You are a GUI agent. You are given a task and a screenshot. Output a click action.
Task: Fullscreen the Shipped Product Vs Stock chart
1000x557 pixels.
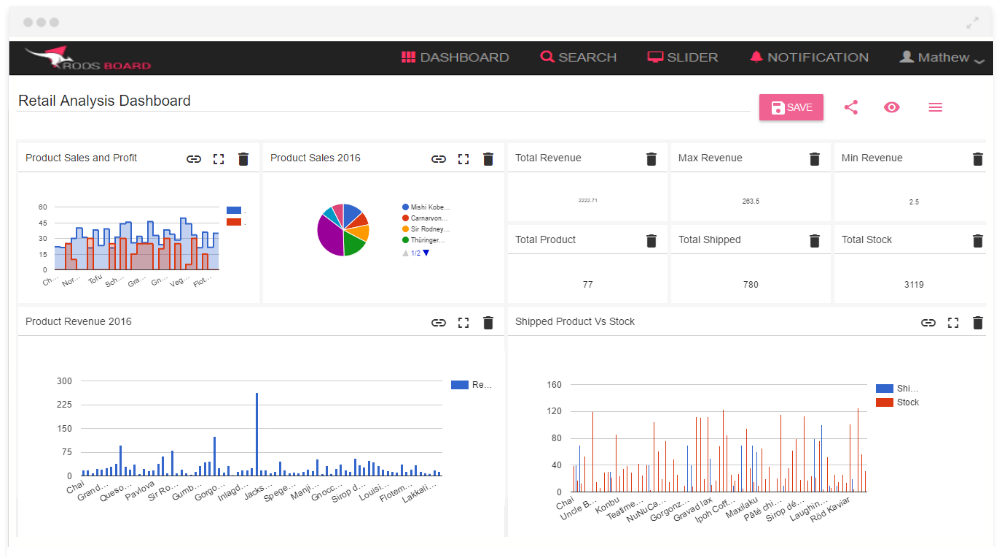pos(953,323)
